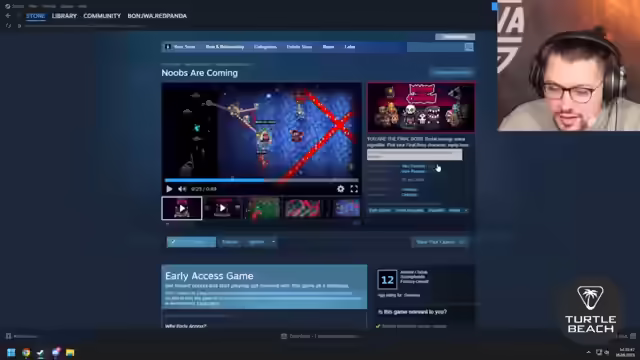Select the green gameplay screenshot thumbnail
This screenshot has width=640, height=360.
point(262,208)
